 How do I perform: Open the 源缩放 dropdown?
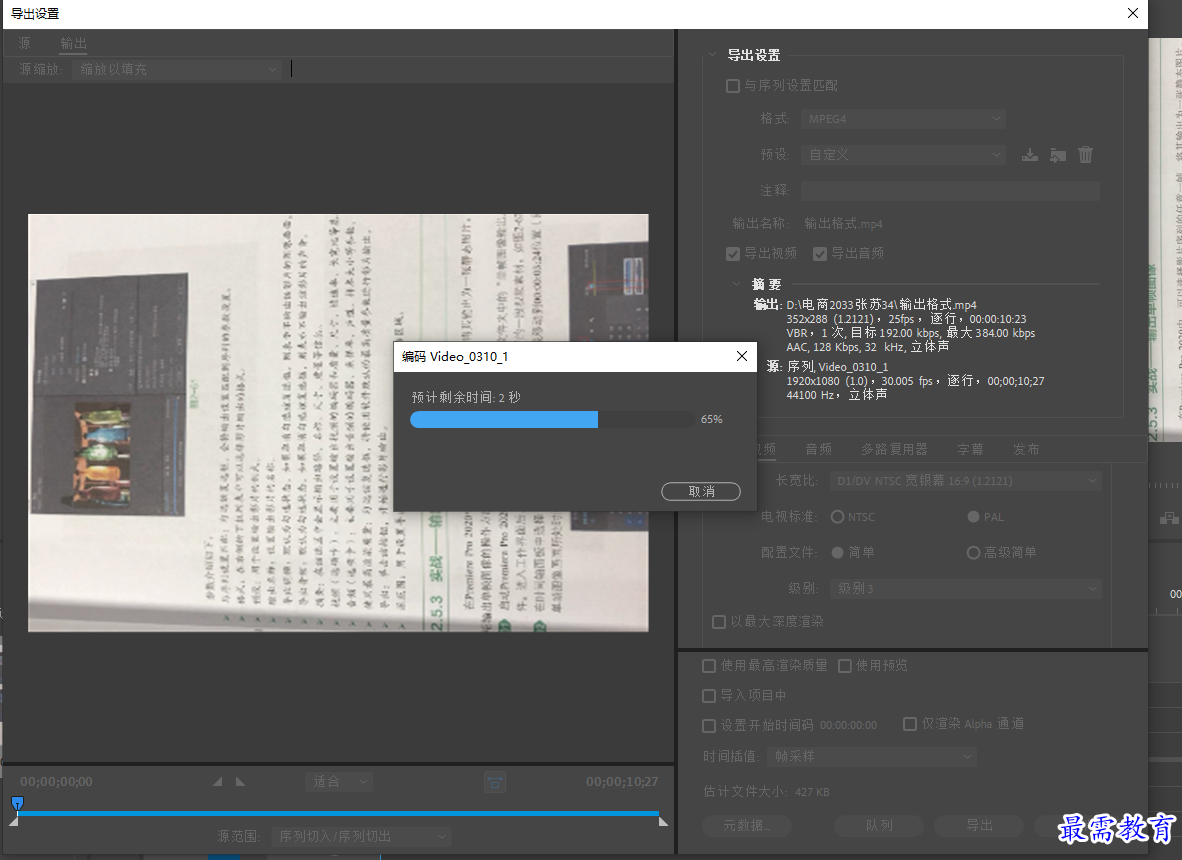[177, 69]
